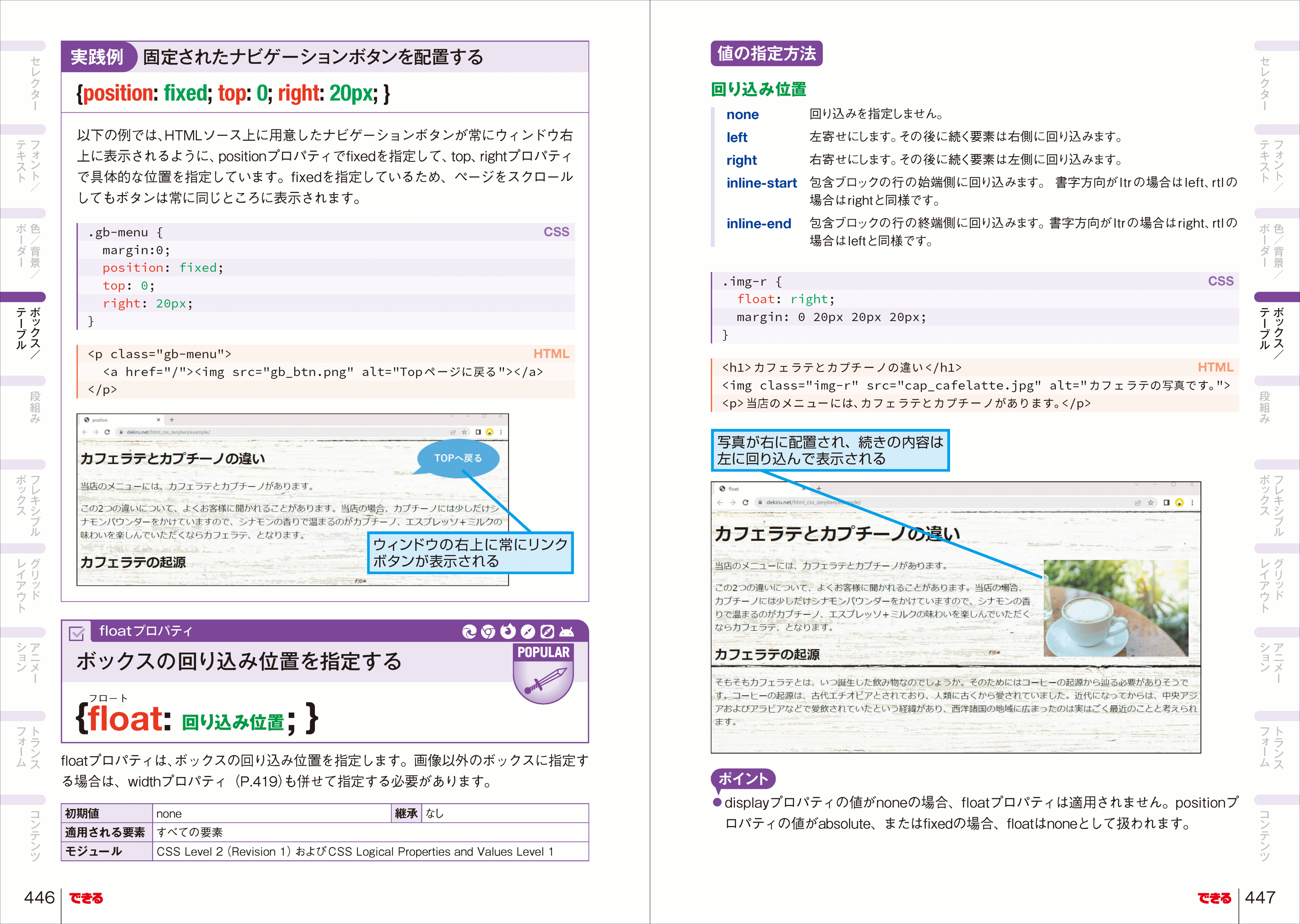1300x924 pixels.
Task: Select the Chrome compatibility icon in purple banner
Action: (488, 631)
